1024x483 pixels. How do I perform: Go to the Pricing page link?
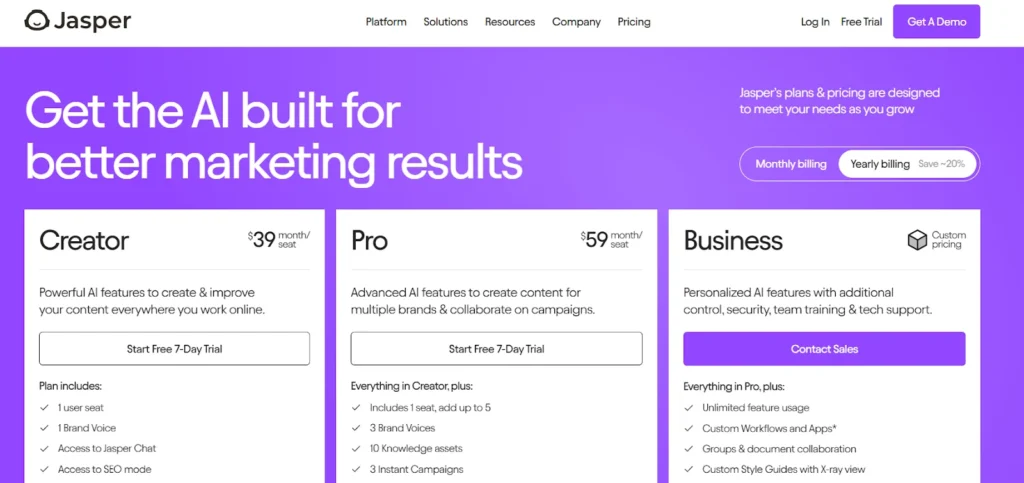click(x=633, y=22)
